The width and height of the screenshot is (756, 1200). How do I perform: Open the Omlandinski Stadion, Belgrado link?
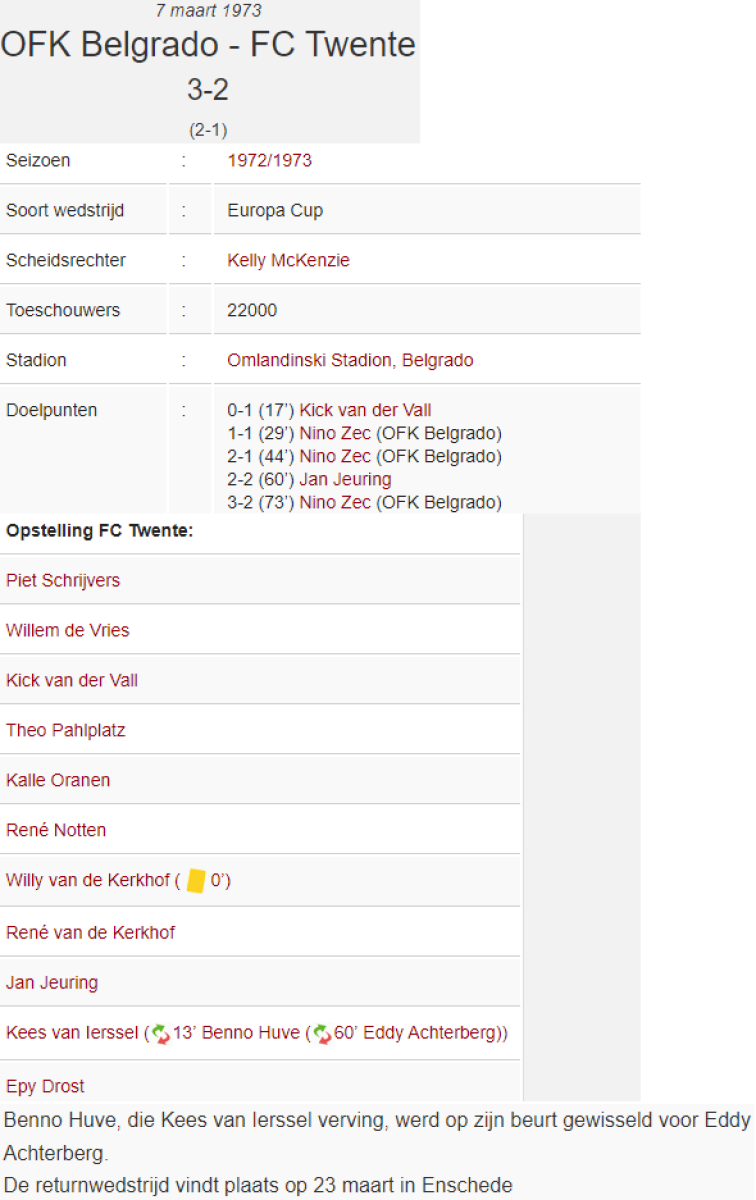351,360
